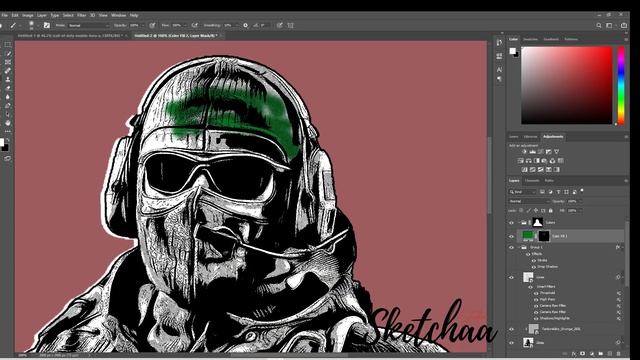Click the canvas vertical scrollbar
Screen dimensions: 640x360
tap(490, 176)
